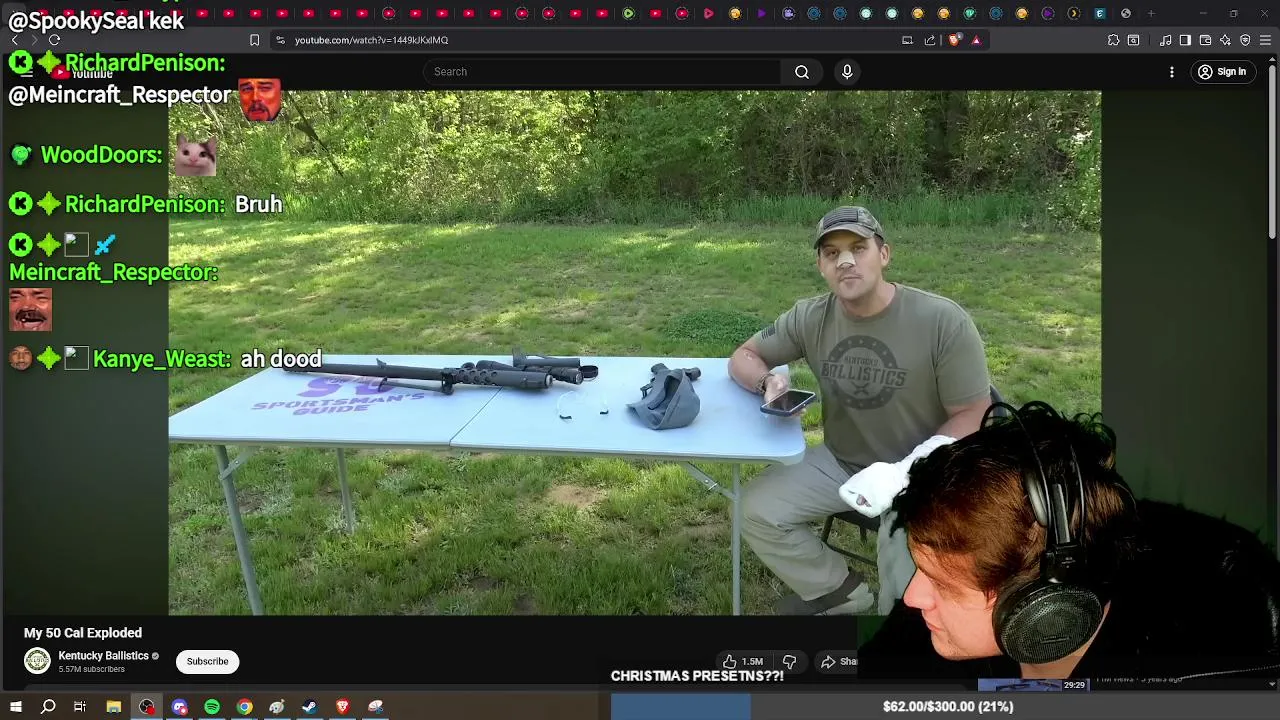Like the video with thumbs up
The width and height of the screenshot is (1280, 720).
coord(743,661)
